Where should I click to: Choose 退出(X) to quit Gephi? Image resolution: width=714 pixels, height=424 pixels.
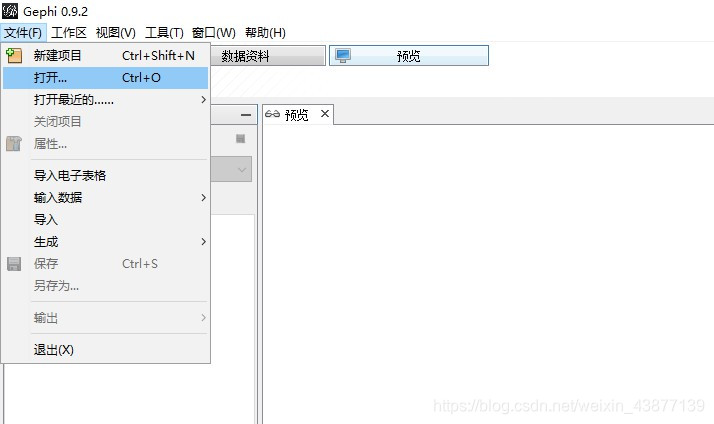tap(106, 350)
